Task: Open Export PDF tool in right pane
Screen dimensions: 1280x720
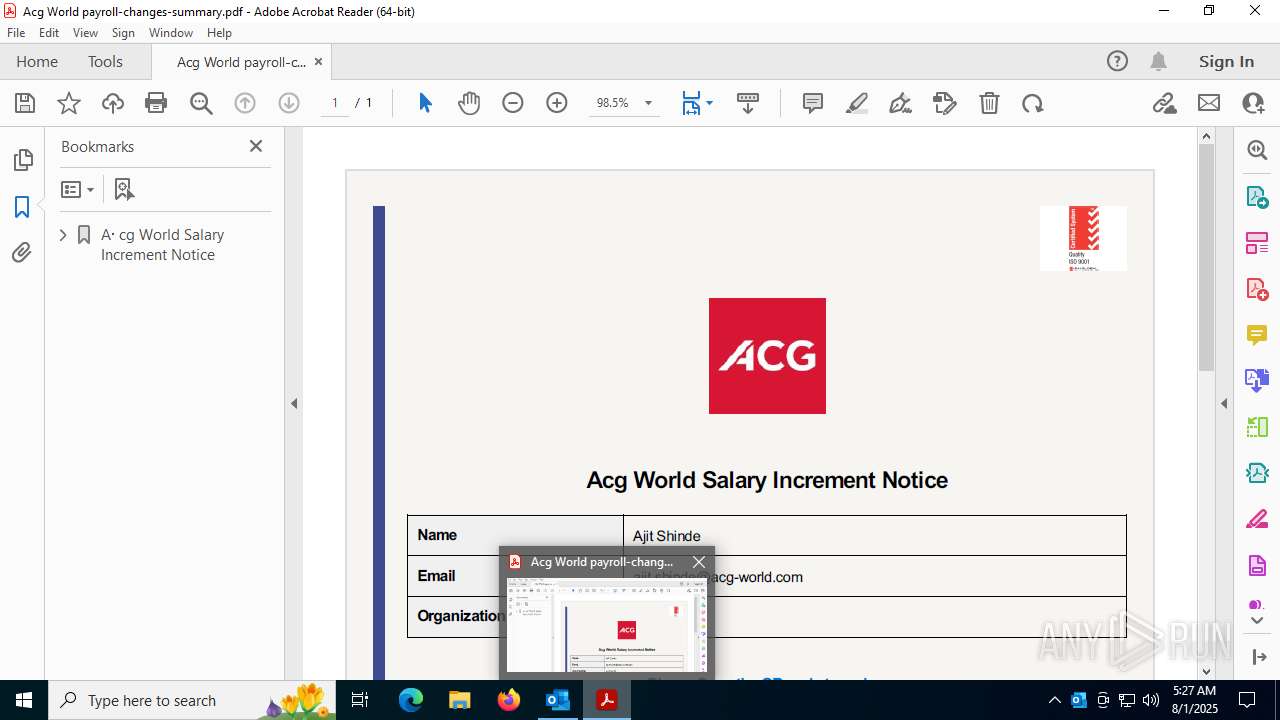Action: pyautogui.click(x=1257, y=197)
